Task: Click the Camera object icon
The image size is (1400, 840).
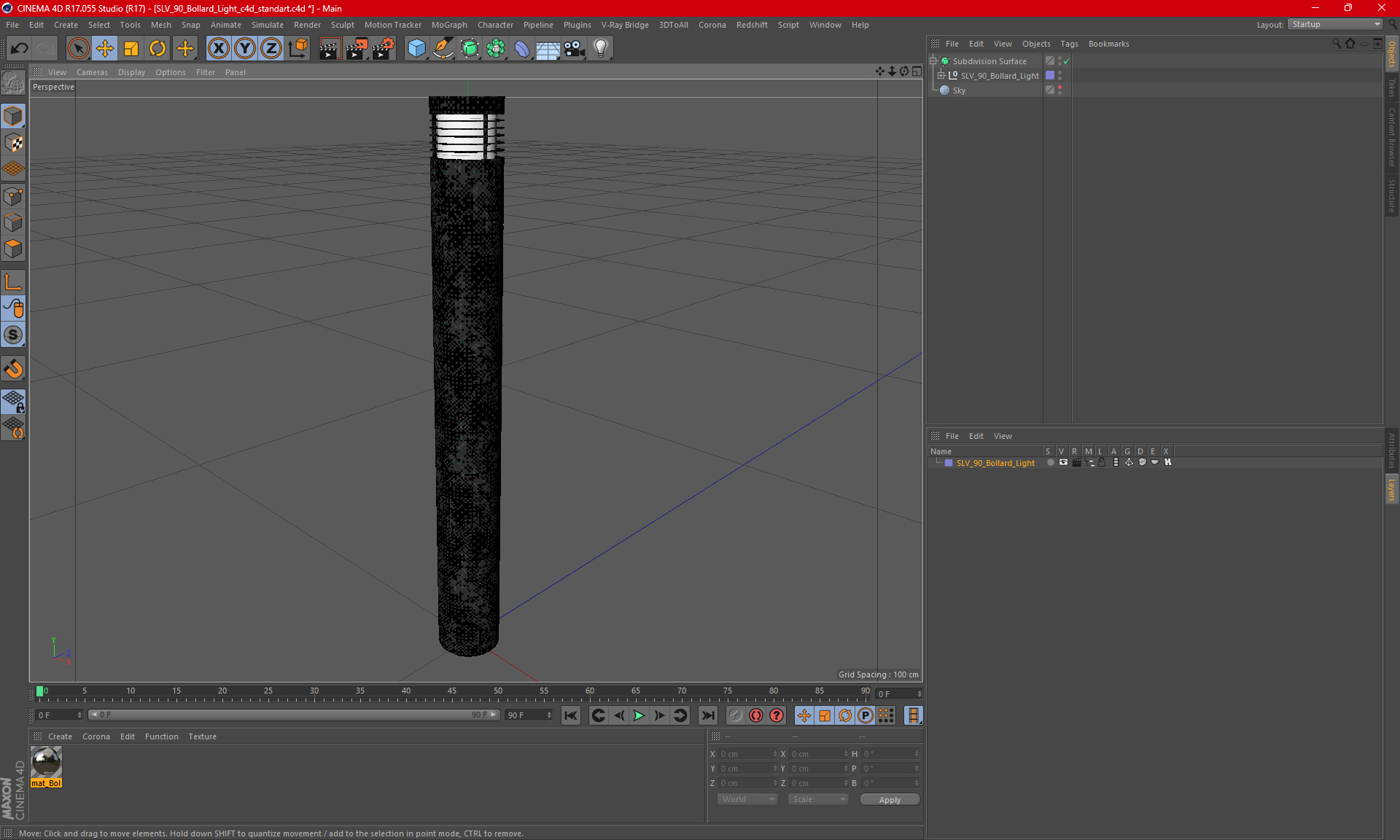Action: pyautogui.click(x=574, y=49)
